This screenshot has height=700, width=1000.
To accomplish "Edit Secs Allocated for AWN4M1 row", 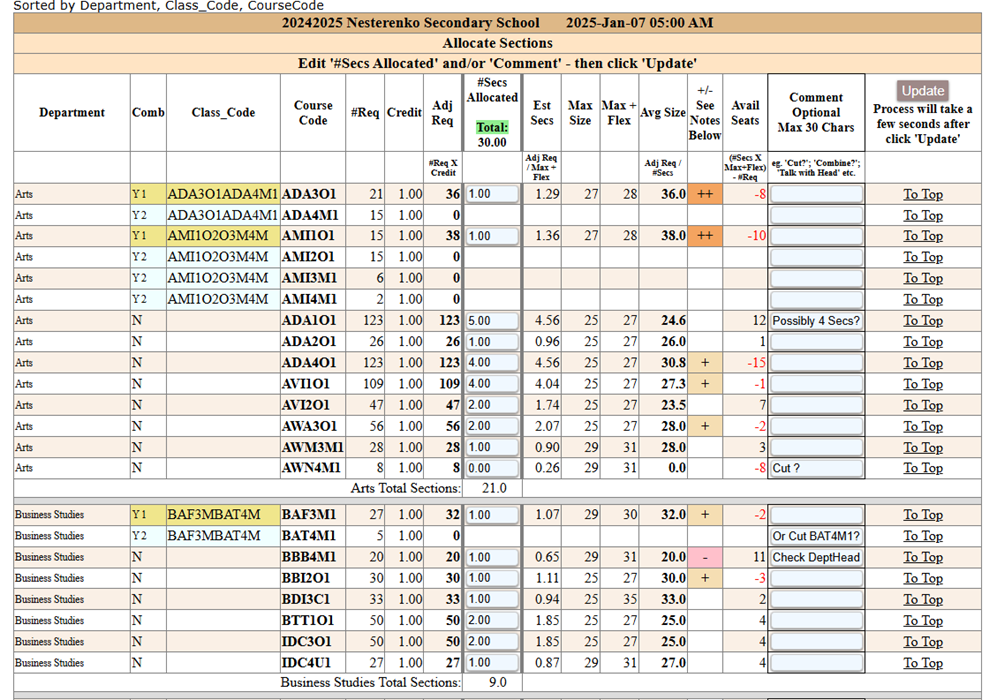I will pyautogui.click(x=492, y=468).
